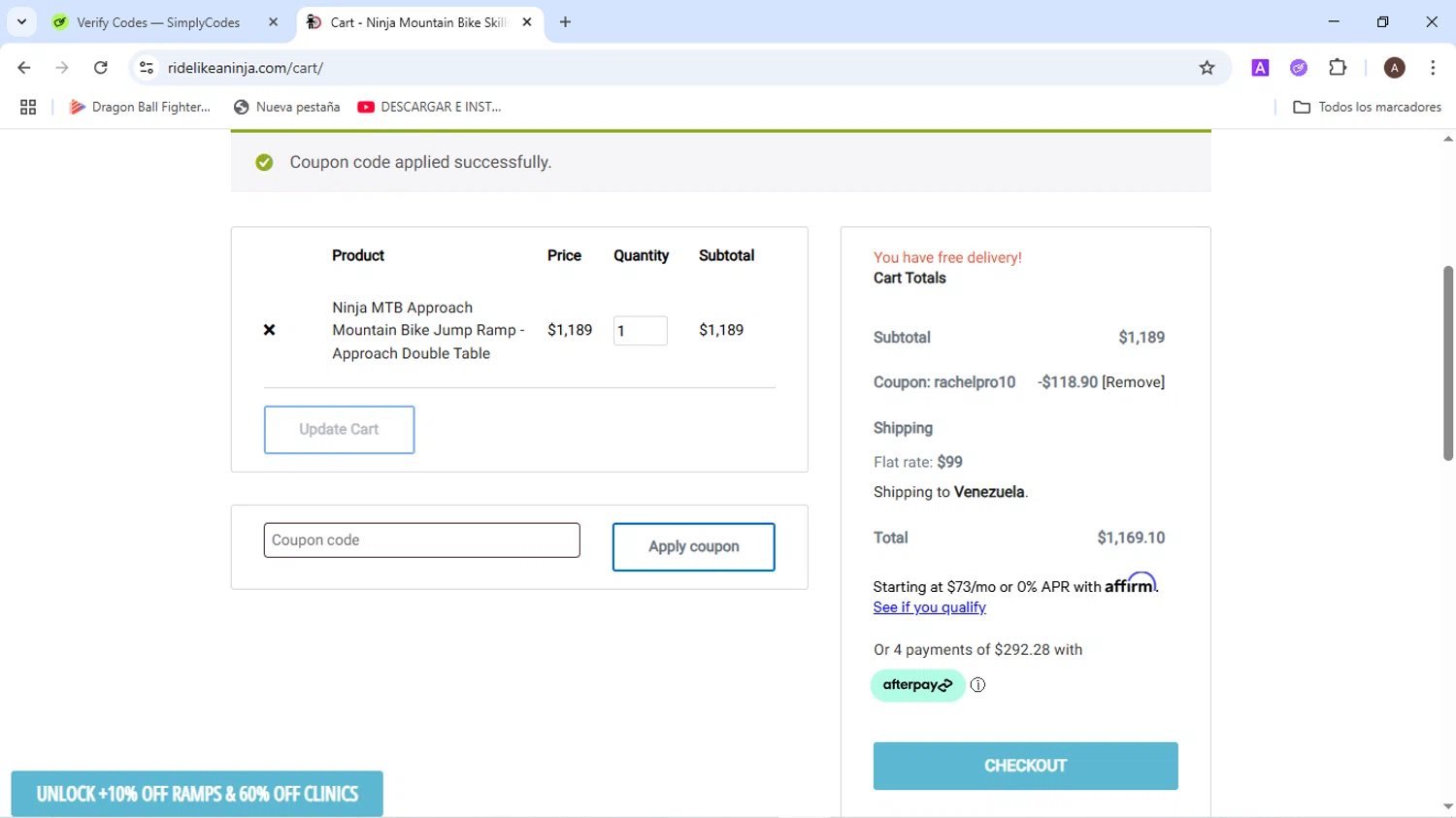Click the Total amount $1,169.10

tap(1131, 538)
